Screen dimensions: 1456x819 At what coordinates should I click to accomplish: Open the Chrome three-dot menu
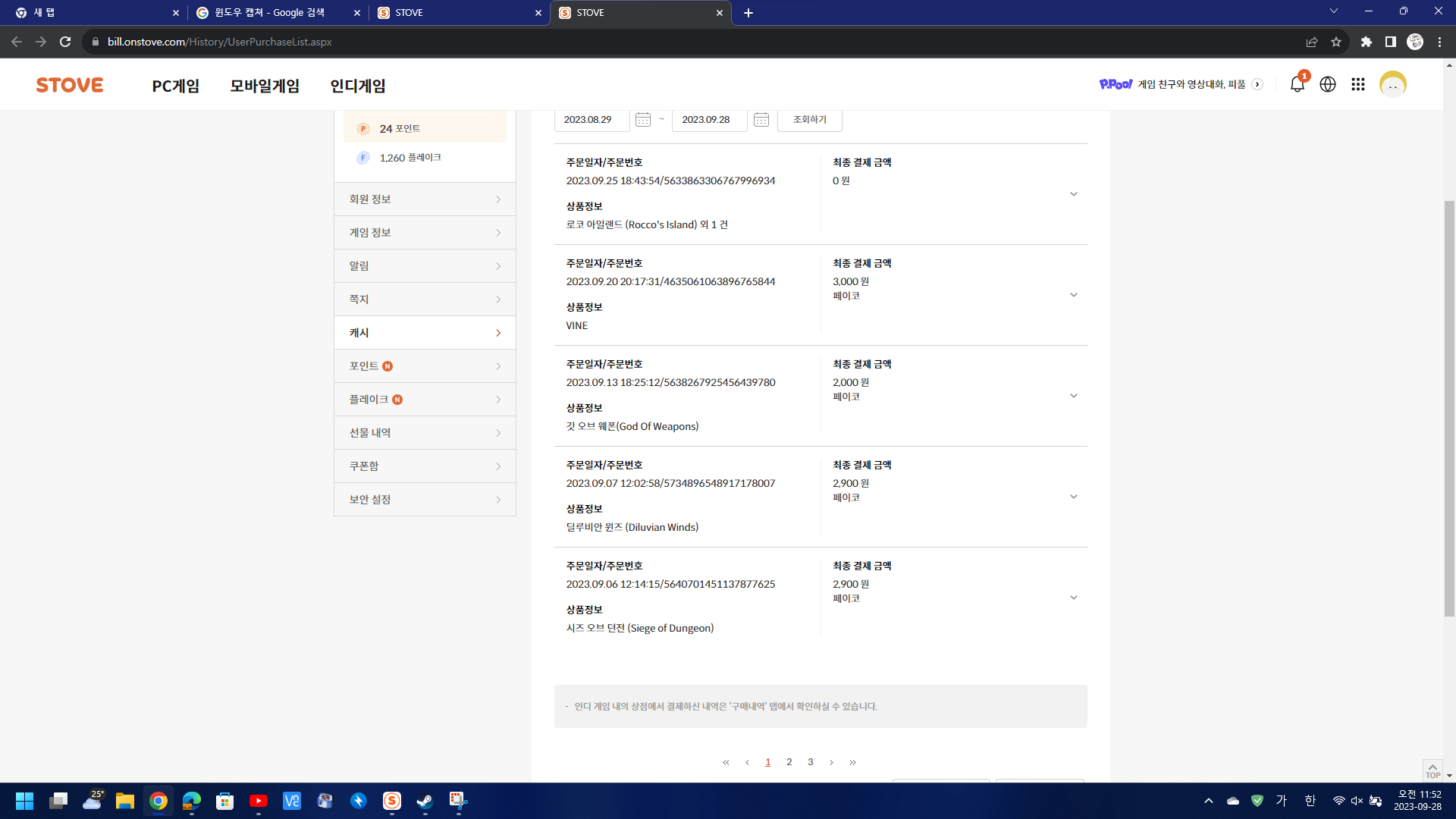pyautogui.click(x=1439, y=42)
